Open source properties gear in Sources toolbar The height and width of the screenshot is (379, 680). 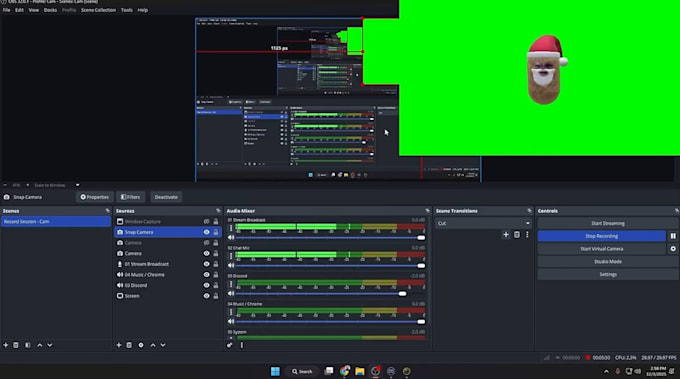click(x=141, y=345)
